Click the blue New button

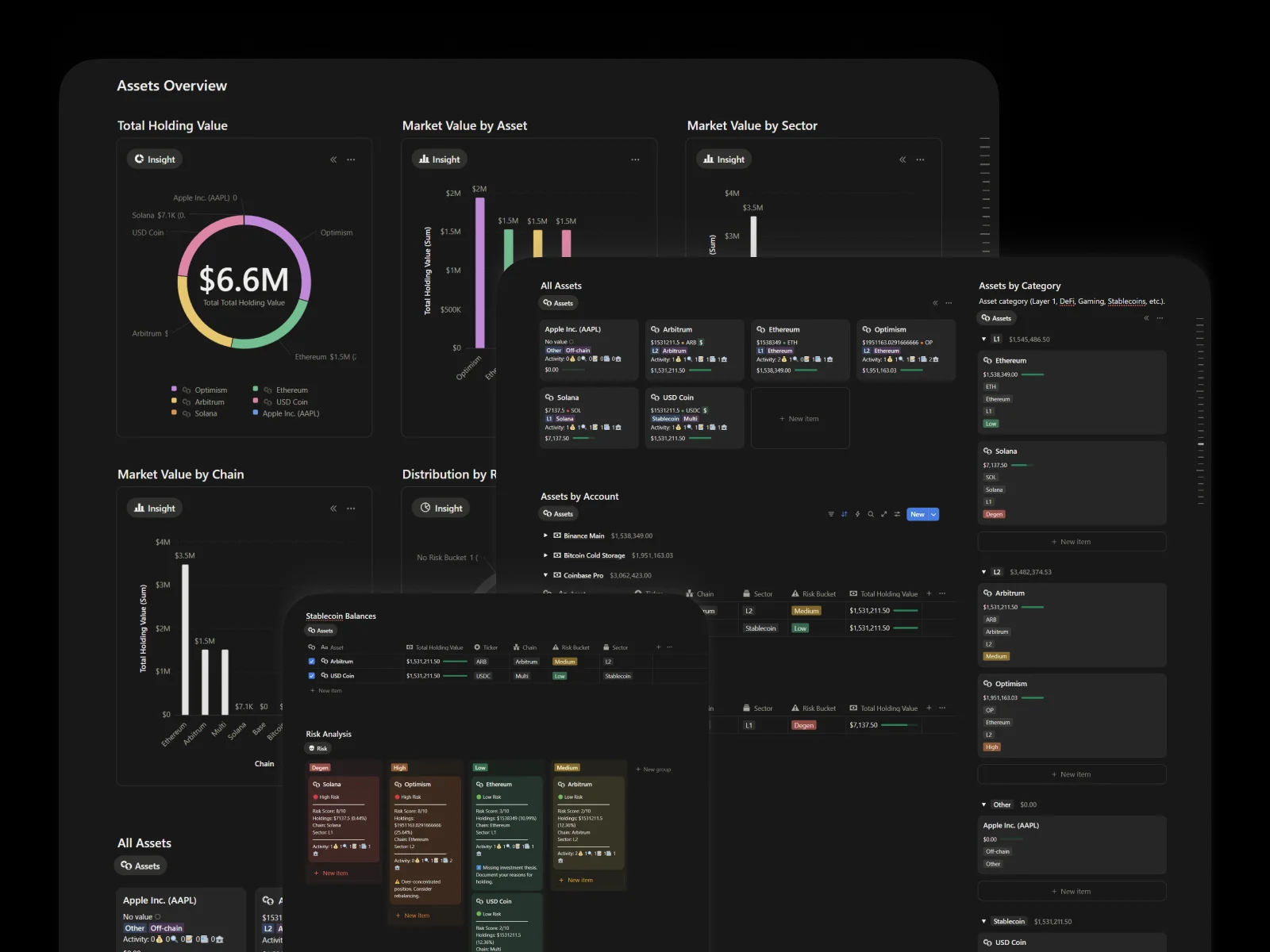[917, 514]
